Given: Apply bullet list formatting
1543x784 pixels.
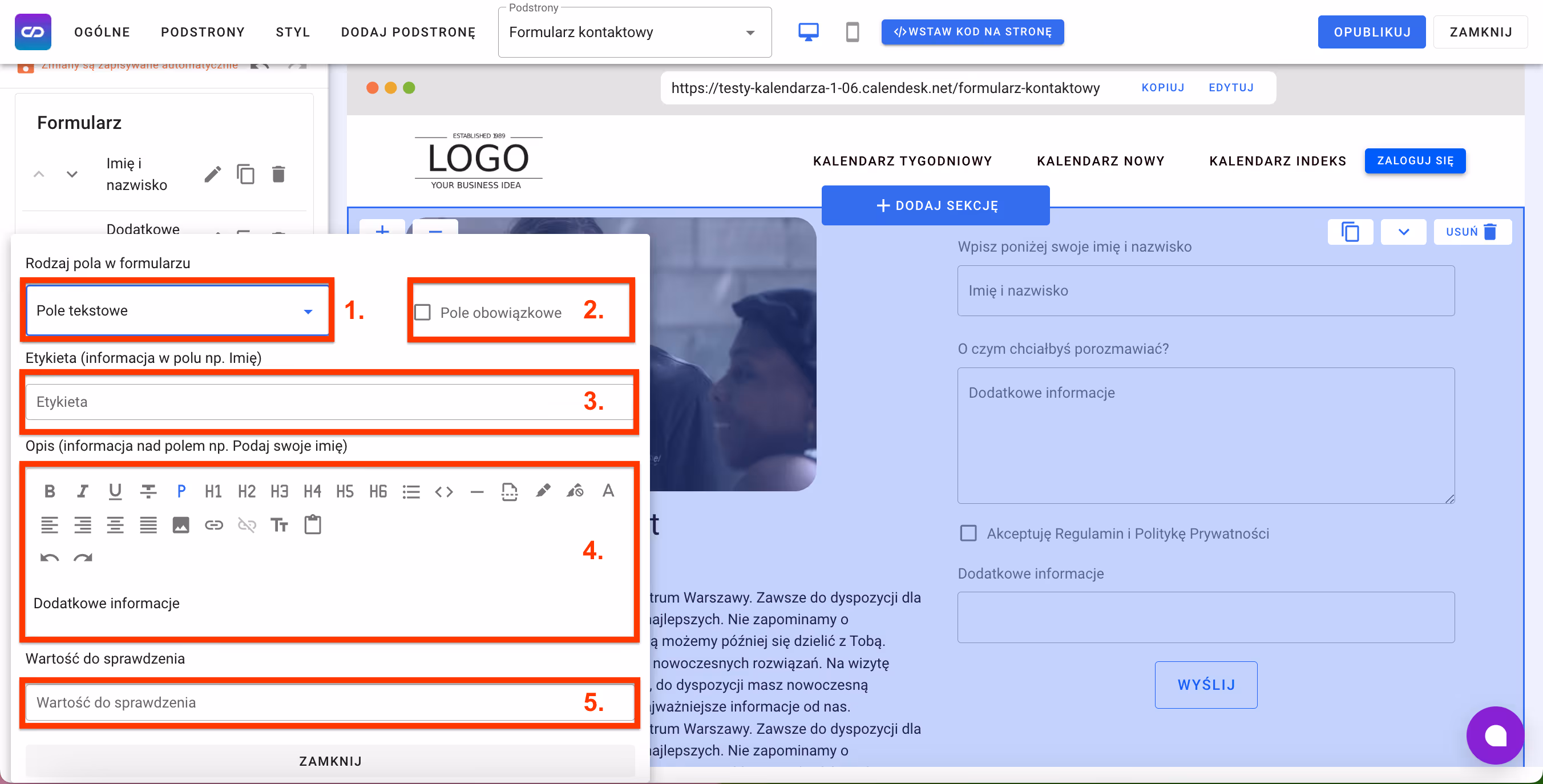Looking at the screenshot, I should [x=411, y=492].
